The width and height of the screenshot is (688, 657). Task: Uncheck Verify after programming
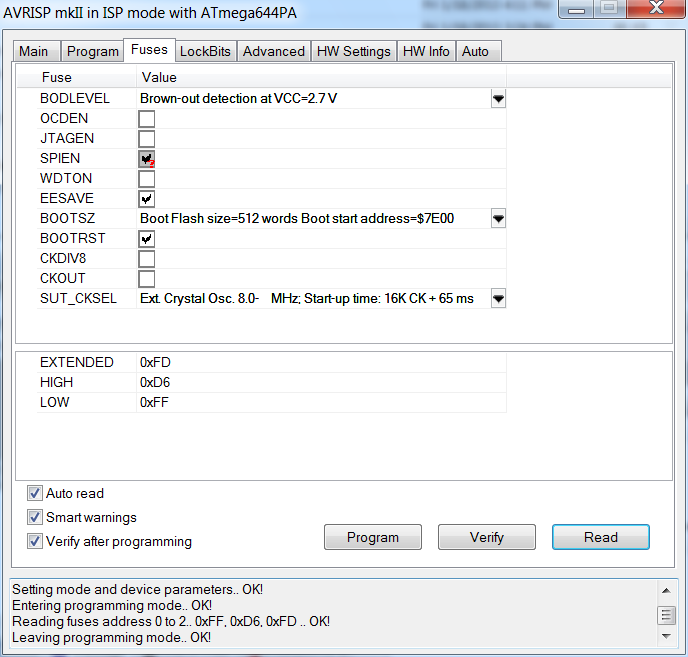click(36, 541)
